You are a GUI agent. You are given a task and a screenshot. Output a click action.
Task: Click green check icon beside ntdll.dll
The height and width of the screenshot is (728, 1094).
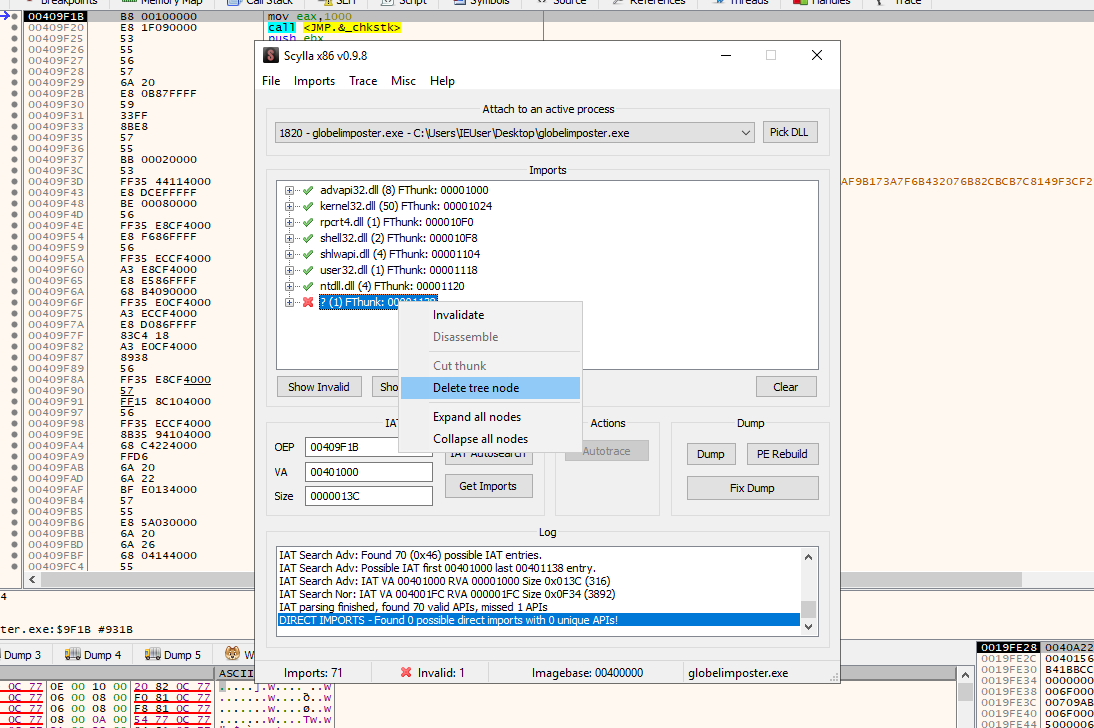tap(308, 286)
